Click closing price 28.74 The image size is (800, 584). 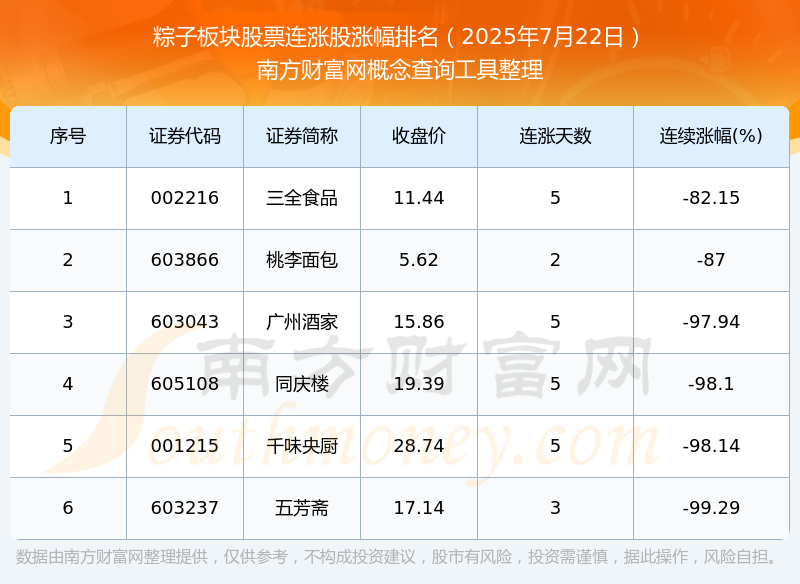click(419, 446)
